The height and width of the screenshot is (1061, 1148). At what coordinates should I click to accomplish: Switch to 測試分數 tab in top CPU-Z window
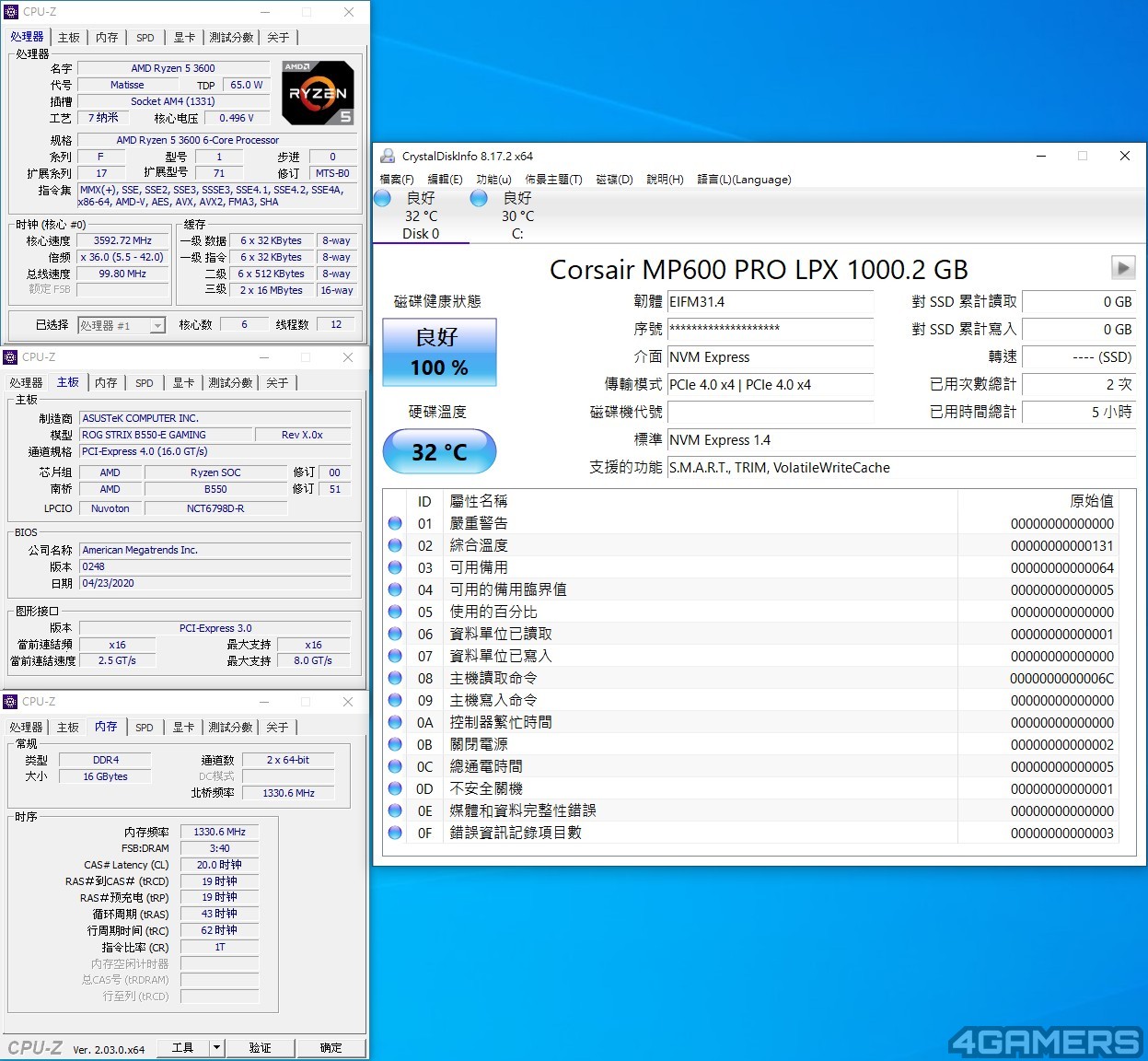pyautogui.click(x=231, y=38)
